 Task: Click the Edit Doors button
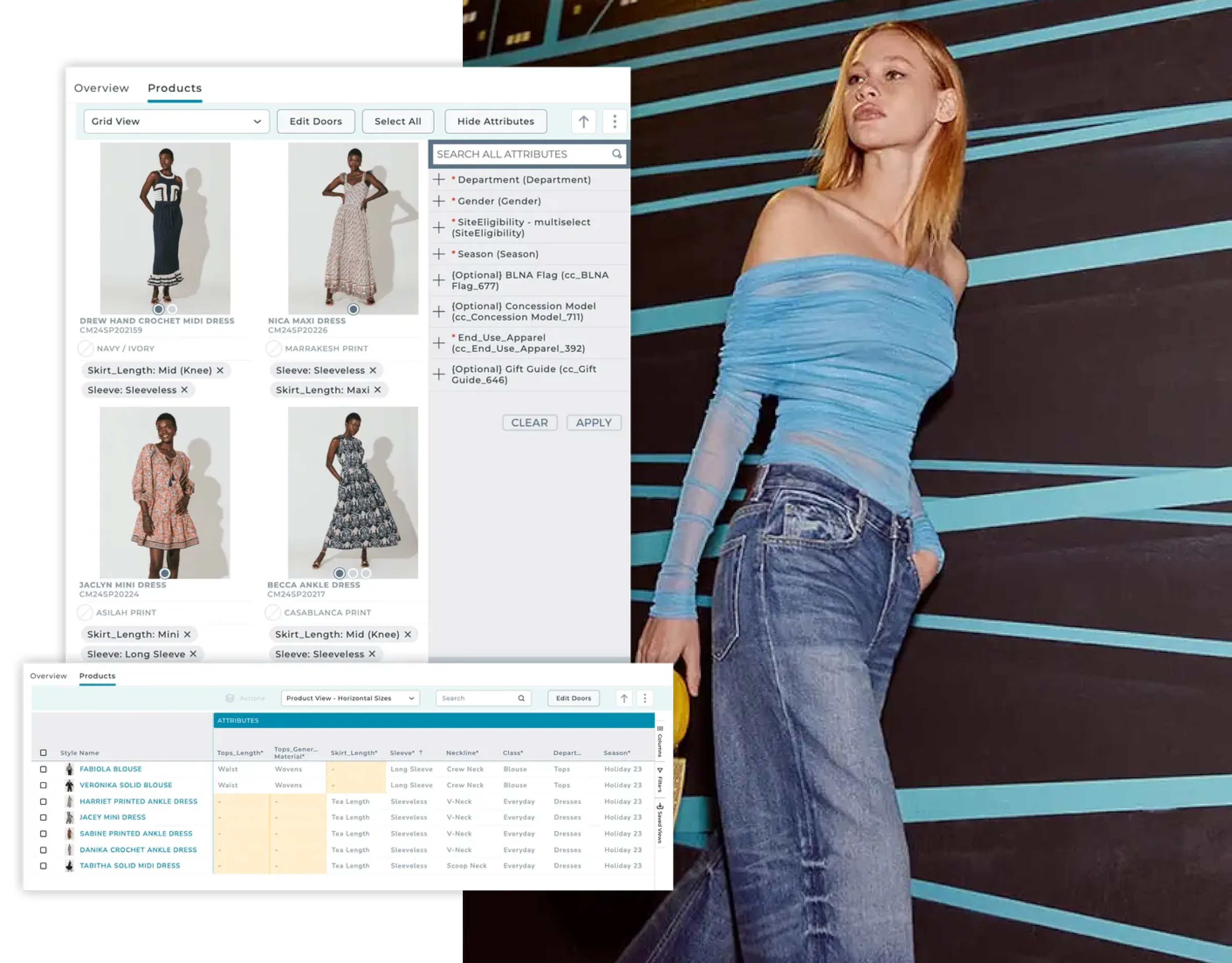(315, 121)
